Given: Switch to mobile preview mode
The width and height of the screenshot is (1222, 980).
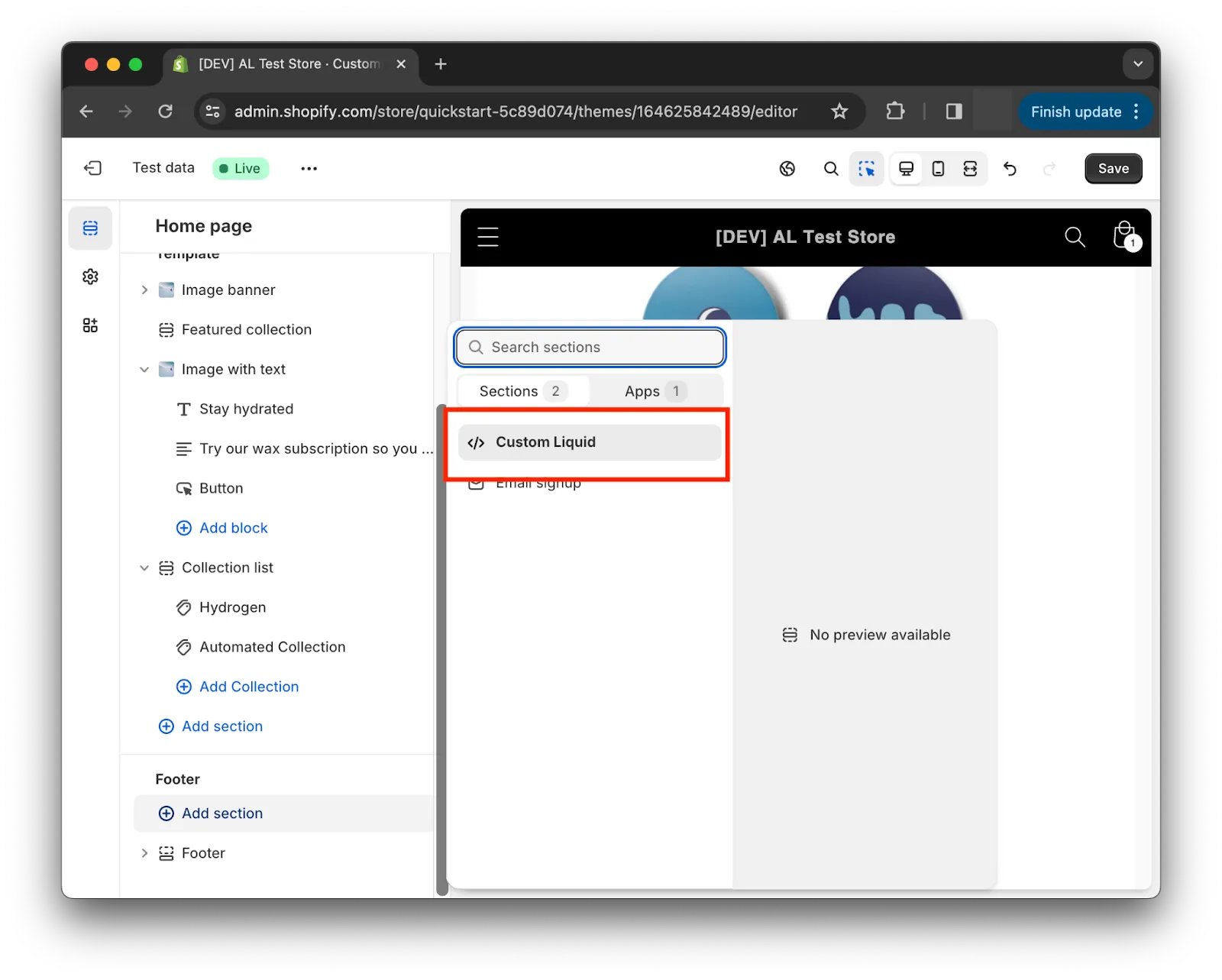Looking at the screenshot, I should 938,169.
